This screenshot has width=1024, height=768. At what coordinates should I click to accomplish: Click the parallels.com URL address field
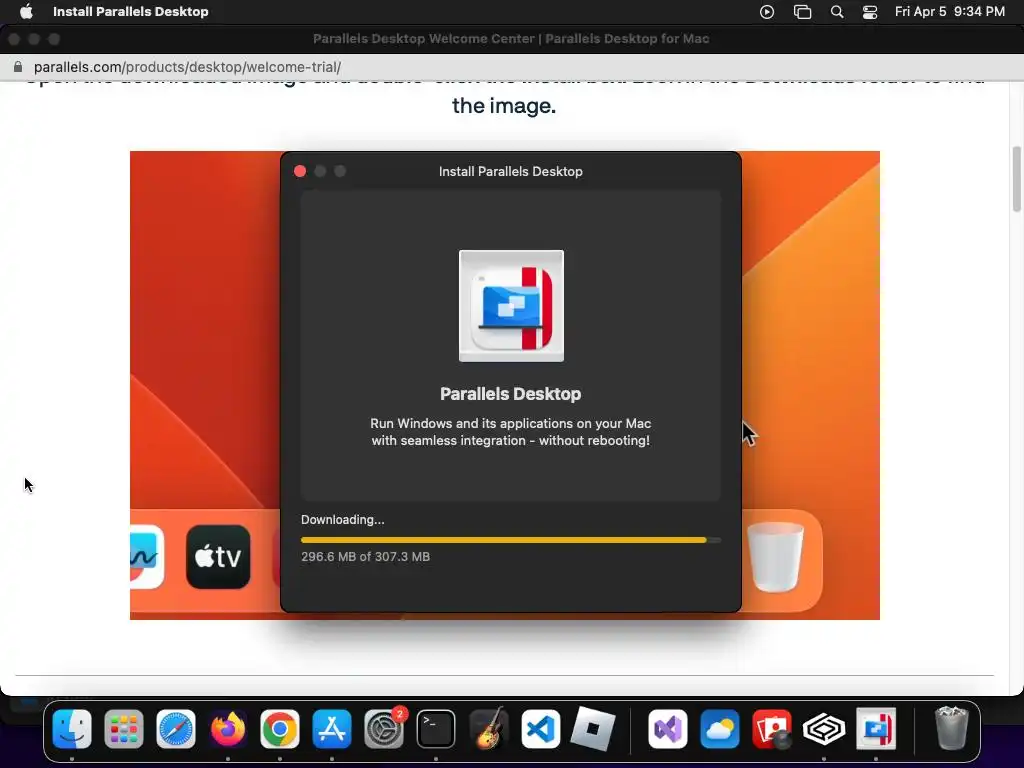pos(187,67)
